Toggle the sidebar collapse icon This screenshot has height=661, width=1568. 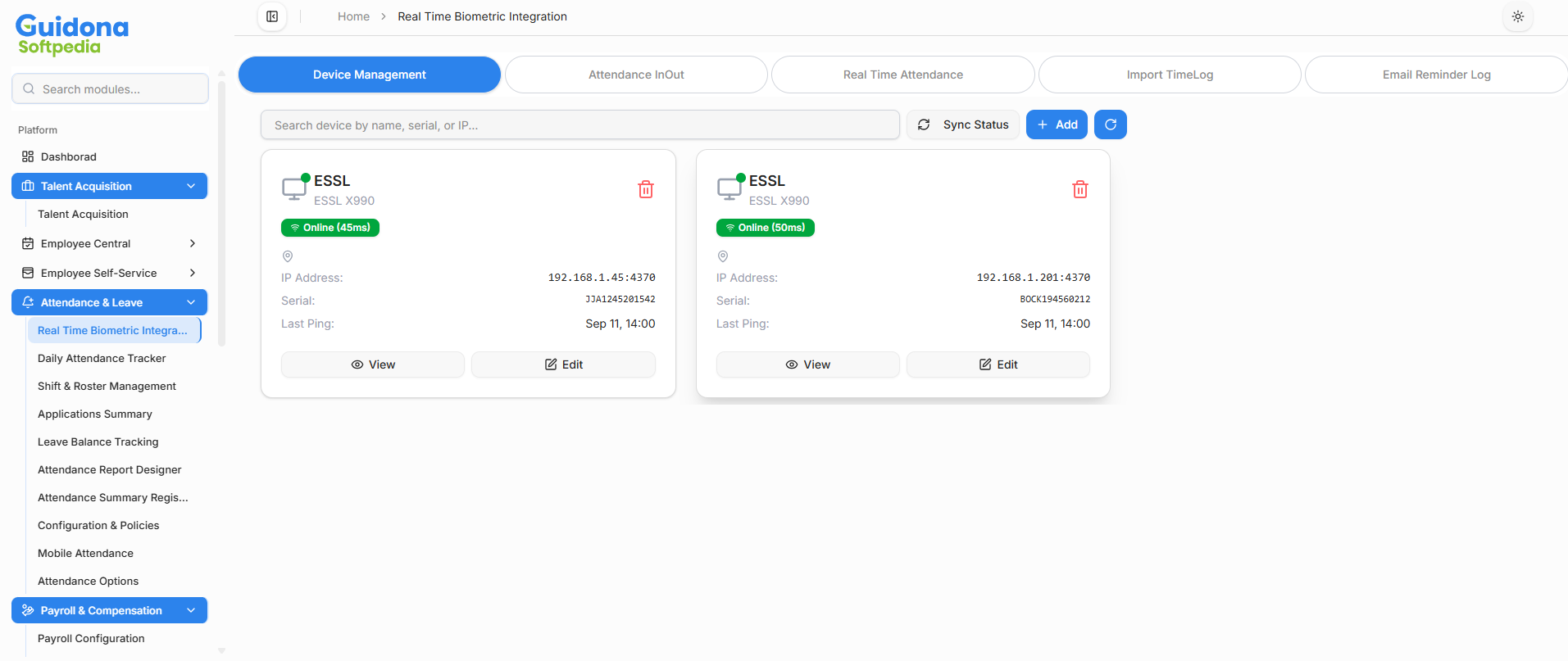[x=272, y=16]
